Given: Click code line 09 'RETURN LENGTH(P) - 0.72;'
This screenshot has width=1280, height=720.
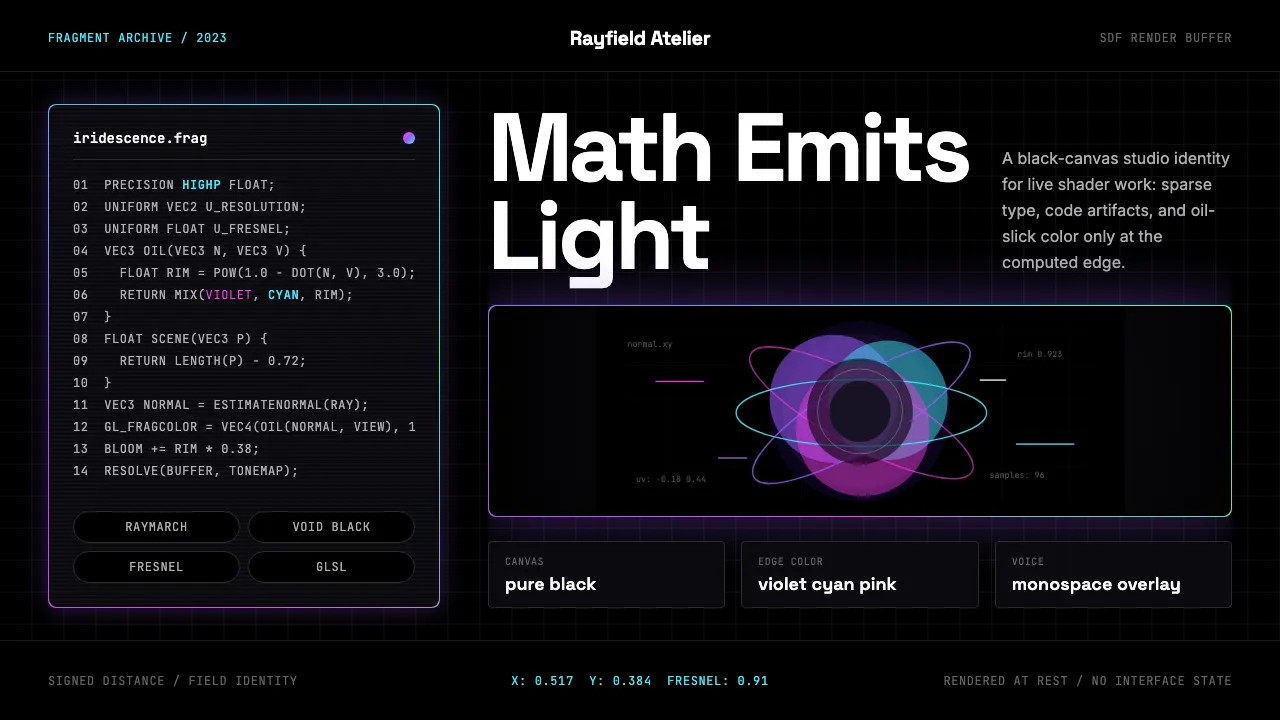Looking at the screenshot, I should [190, 361].
